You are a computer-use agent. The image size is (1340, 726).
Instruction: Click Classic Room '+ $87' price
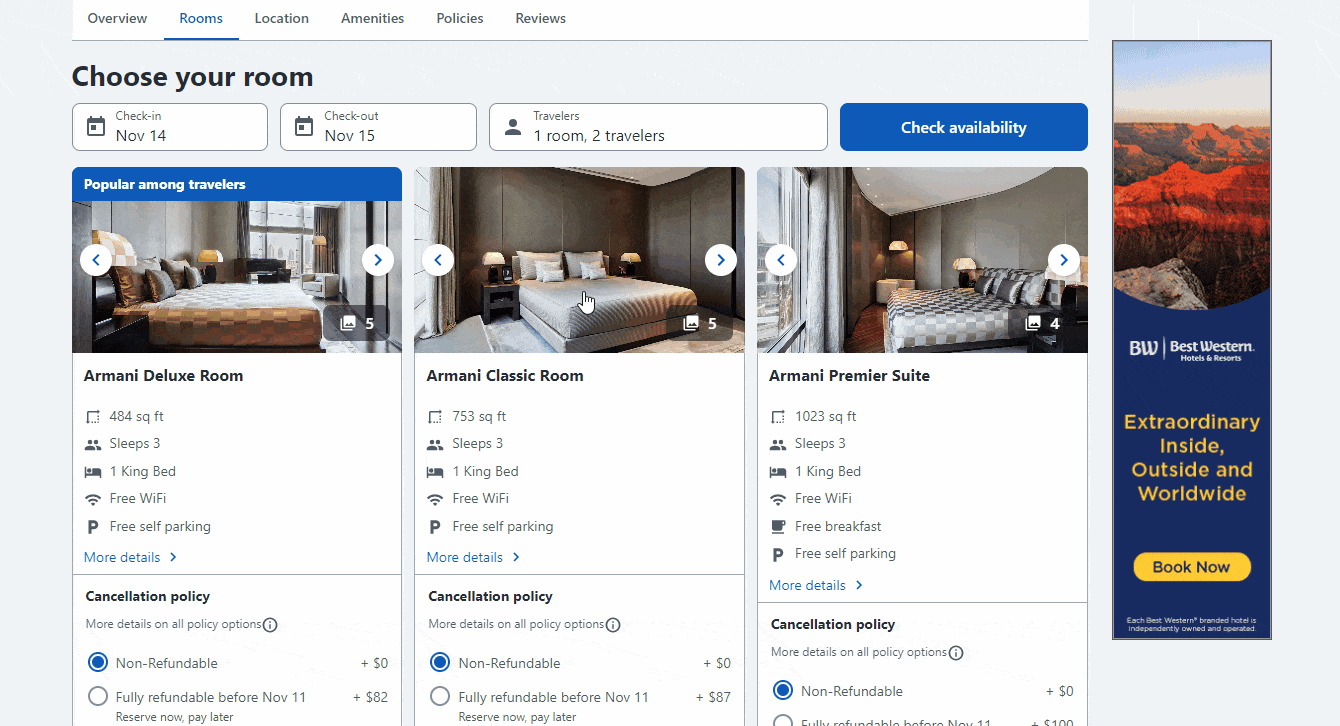coord(713,697)
